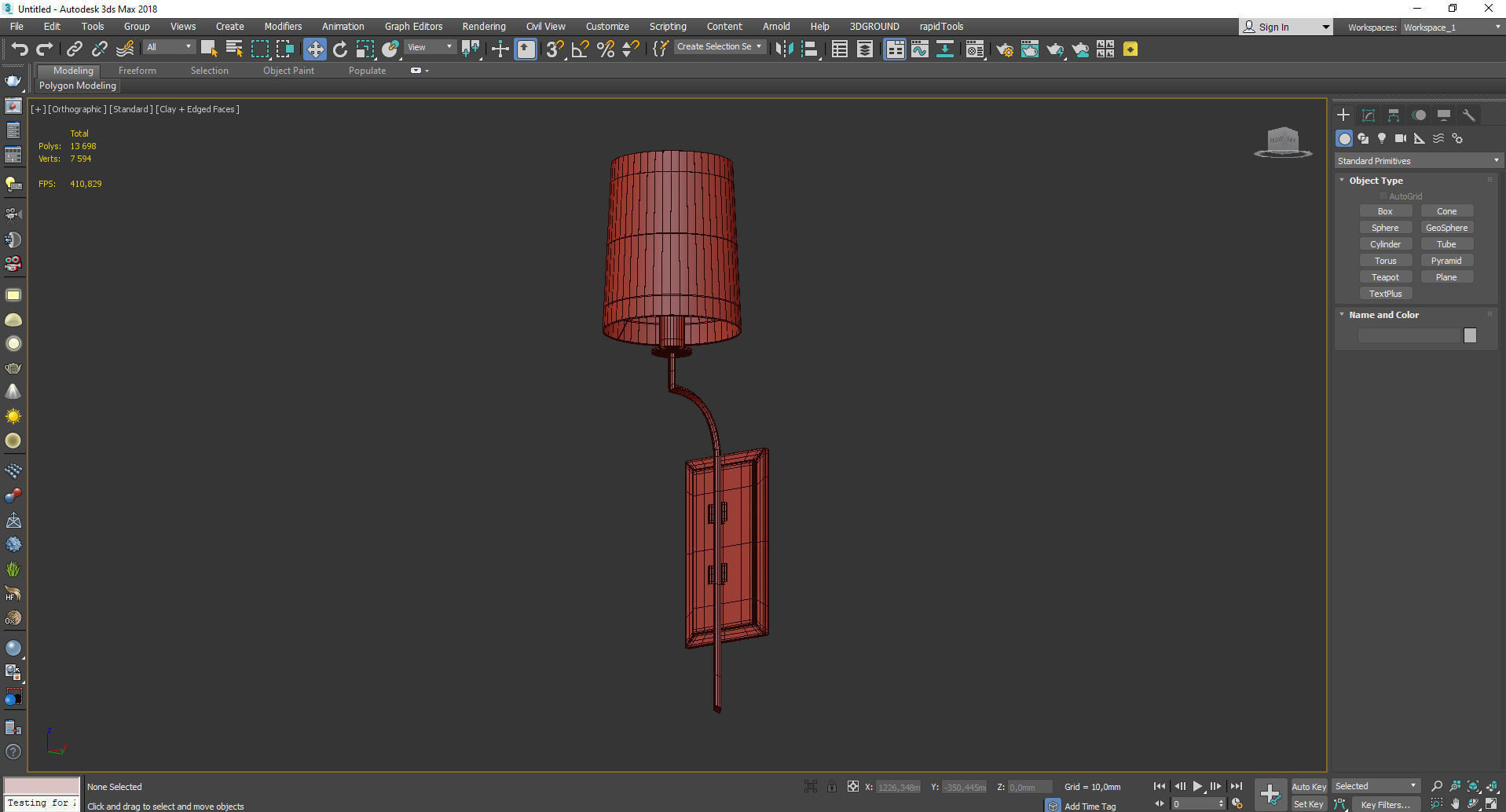The image size is (1506, 812).
Task: Click the object name input field
Action: tap(1409, 335)
